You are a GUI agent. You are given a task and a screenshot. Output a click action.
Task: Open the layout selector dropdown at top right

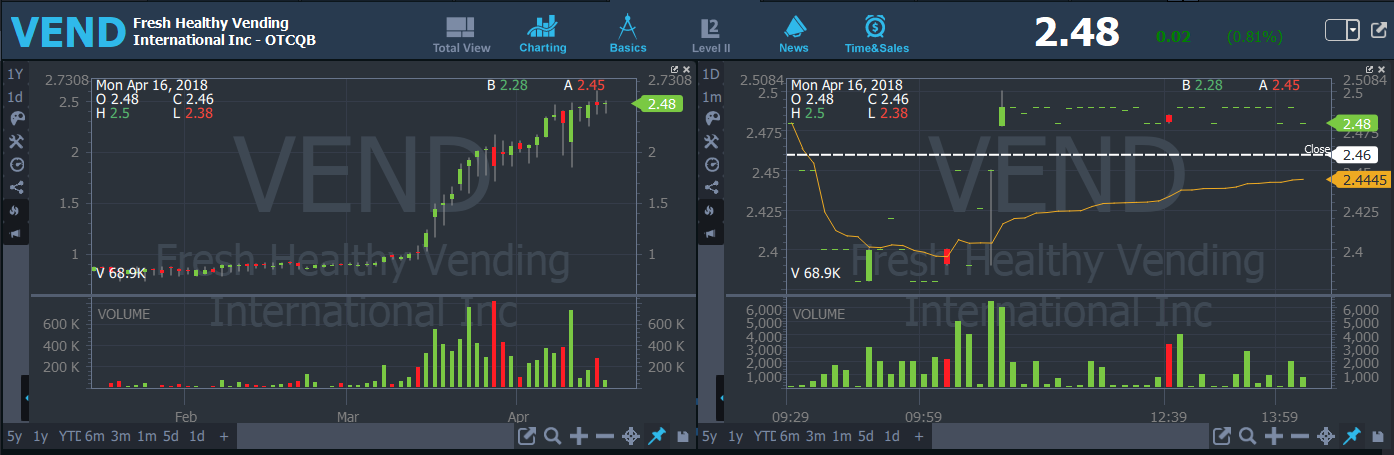1342,30
